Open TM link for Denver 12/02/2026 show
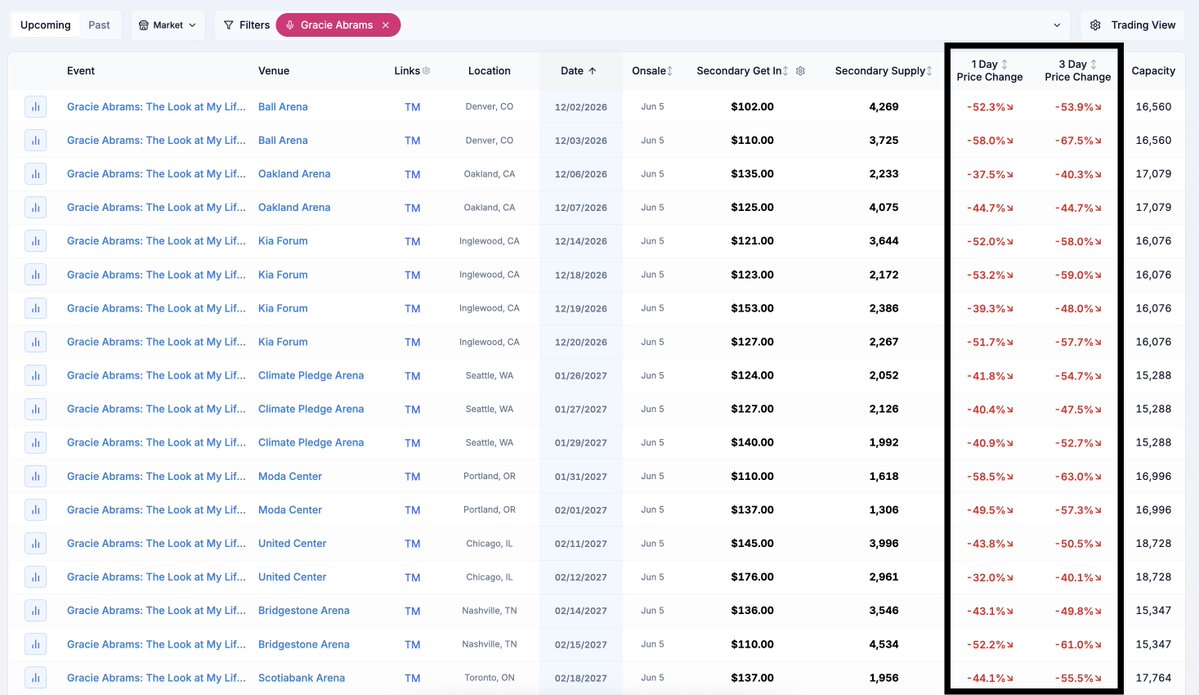The height and width of the screenshot is (695, 1199). tap(412, 107)
